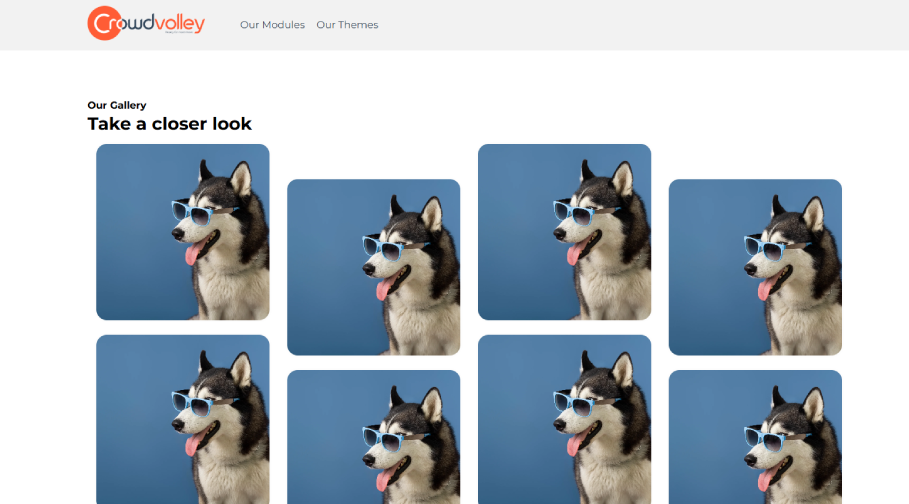Open the lower husky photo in second column
Screen dimensions: 909x504
(373, 437)
